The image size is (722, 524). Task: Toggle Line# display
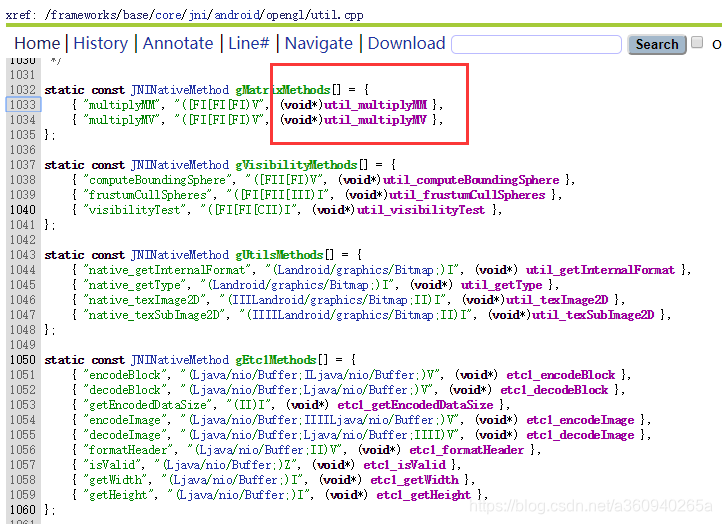click(x=249, y=43)
